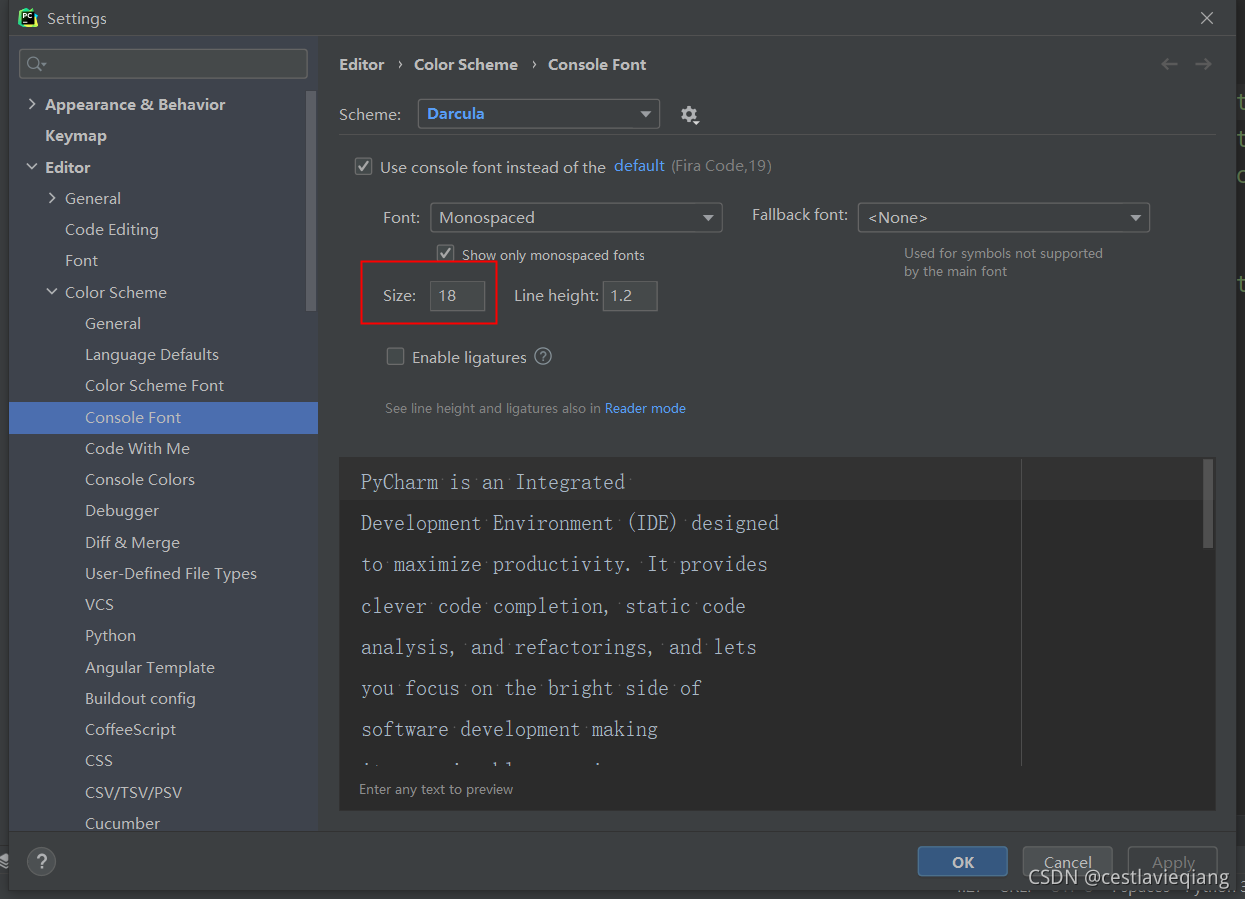The height and width of the screenshot is (899, 1245).
Task: Click the Apply button
Action: (1173, 862)
